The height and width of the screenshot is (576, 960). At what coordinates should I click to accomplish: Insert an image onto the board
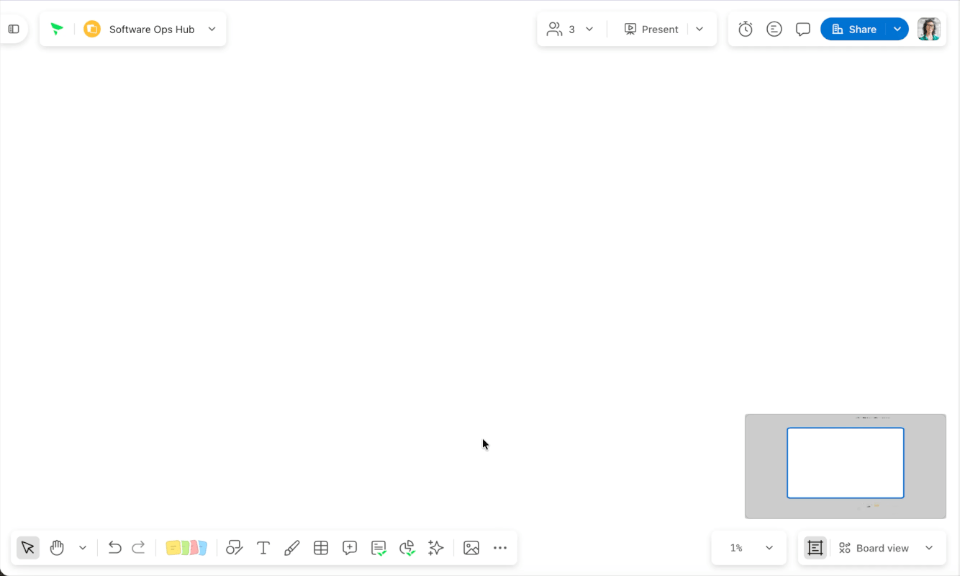pyautogui.click(x=471, y=547)
